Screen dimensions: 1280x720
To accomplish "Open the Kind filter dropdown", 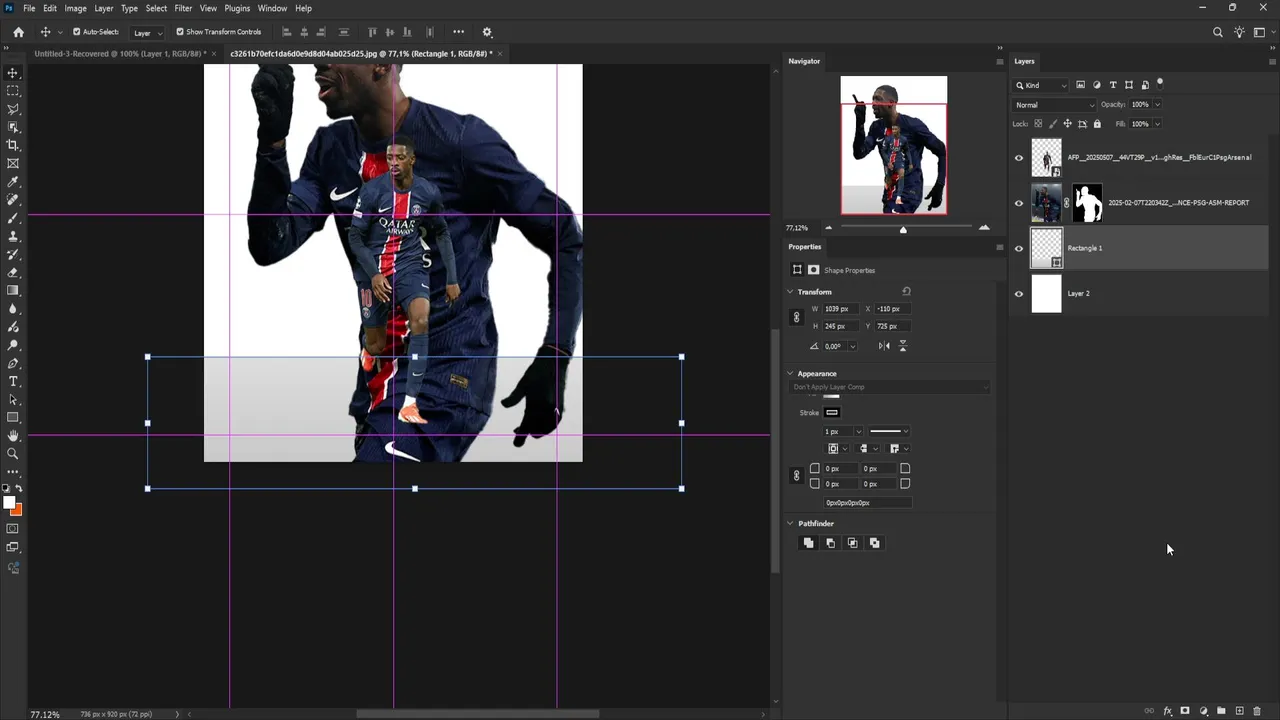I will click(x=1043, y=85).
